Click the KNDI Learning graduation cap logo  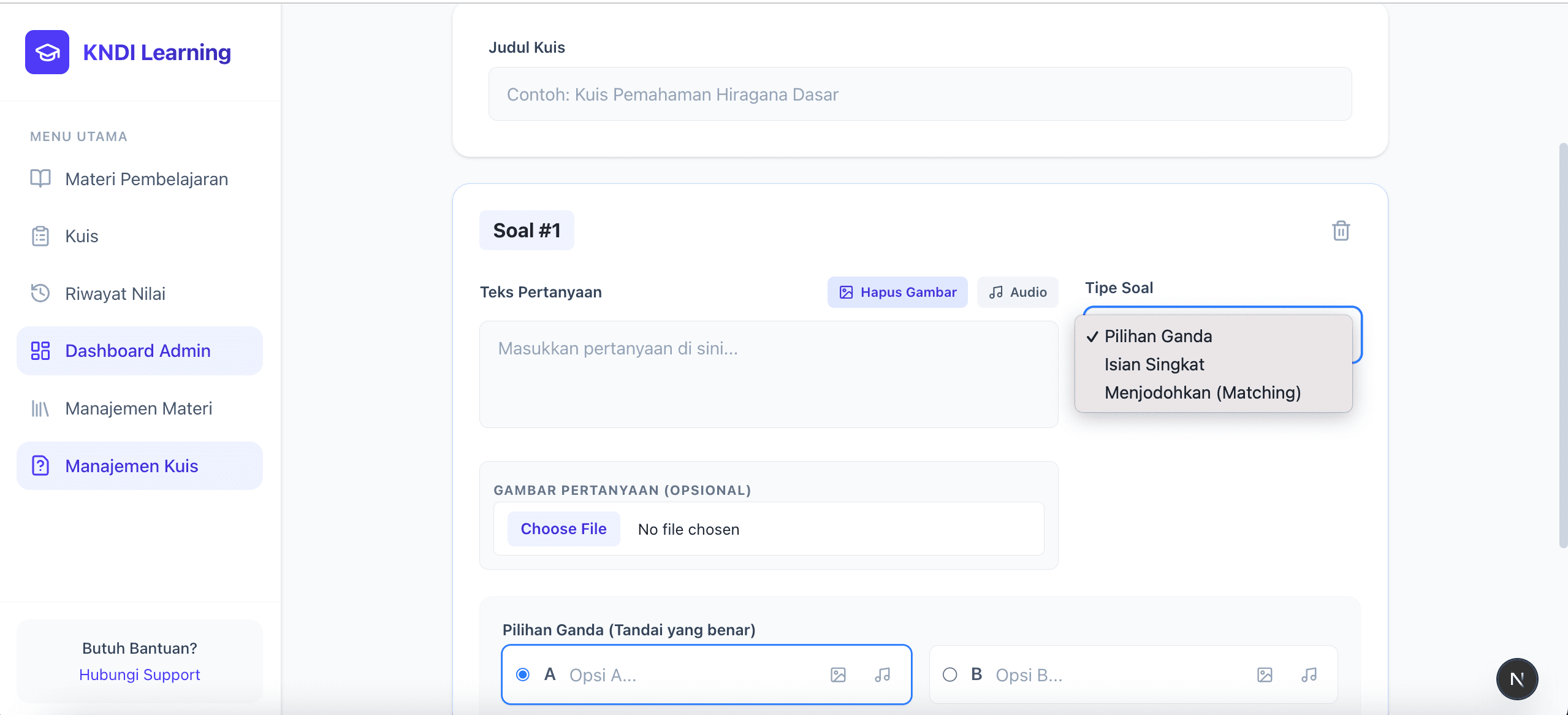(47, 52)
